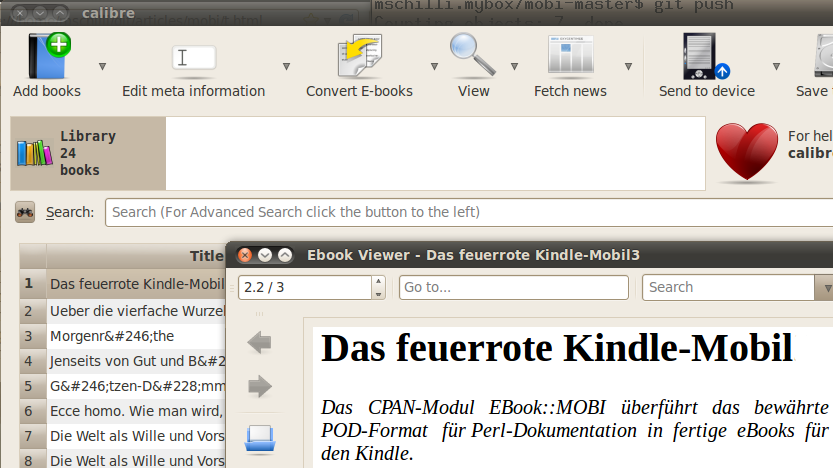Open Advanced Search binoculars button

pyautogui.click(x=25, y=212)
